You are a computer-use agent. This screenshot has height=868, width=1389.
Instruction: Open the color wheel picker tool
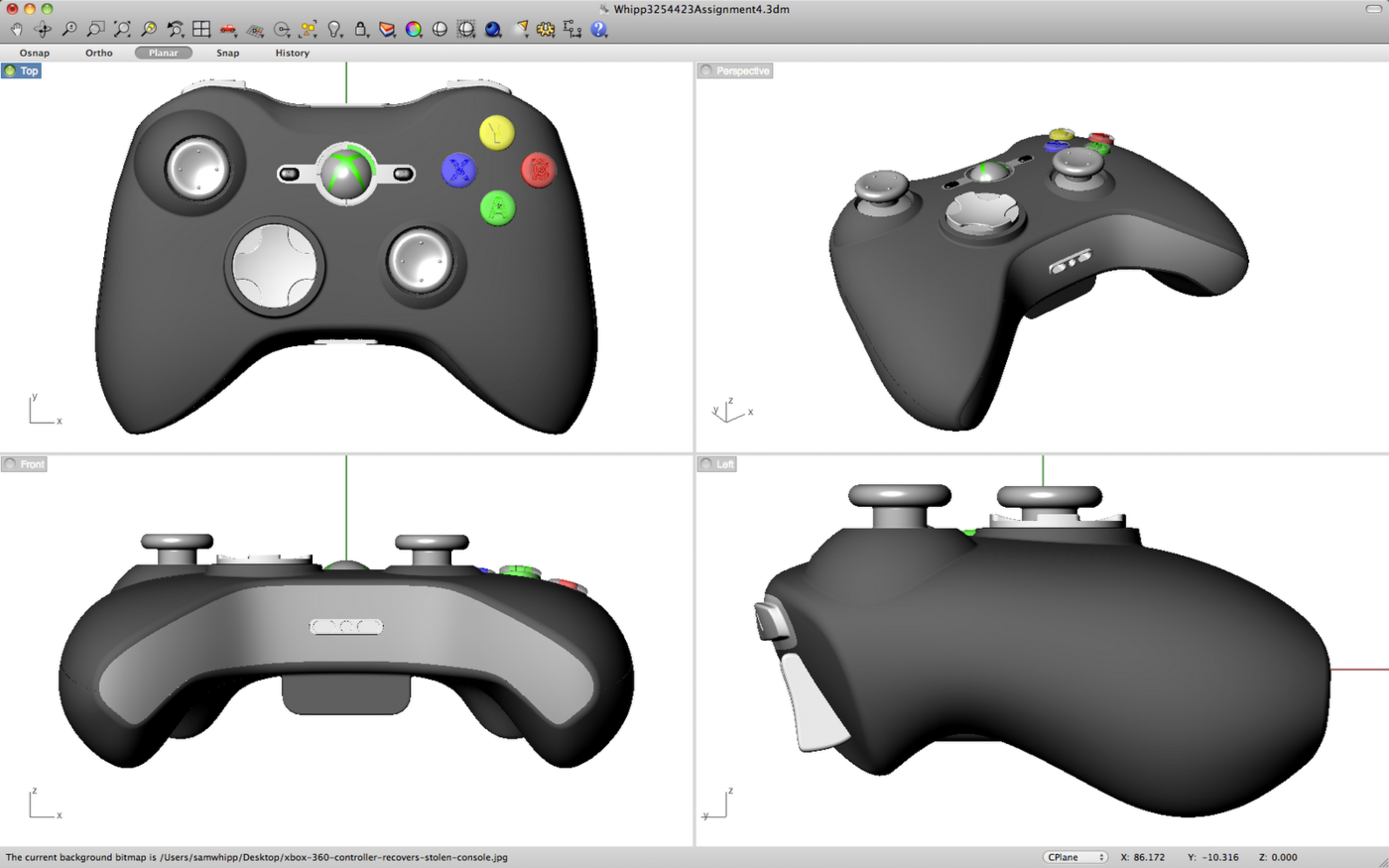[x=414, y=30]
